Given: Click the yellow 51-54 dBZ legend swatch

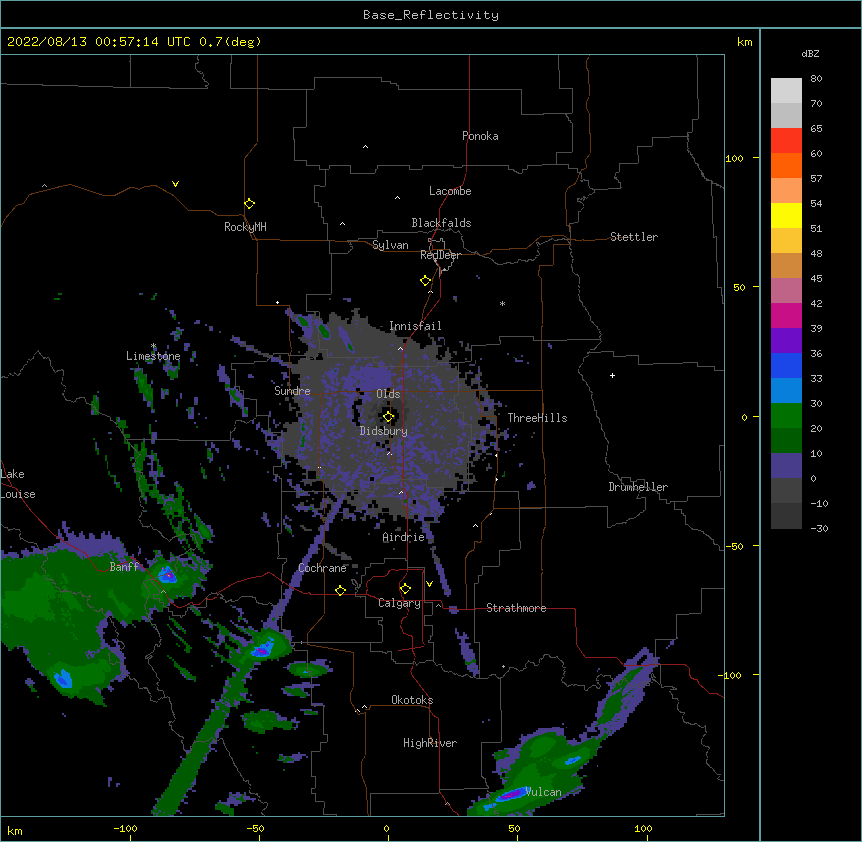Looking at the screenshot, I should click(786, 215).
